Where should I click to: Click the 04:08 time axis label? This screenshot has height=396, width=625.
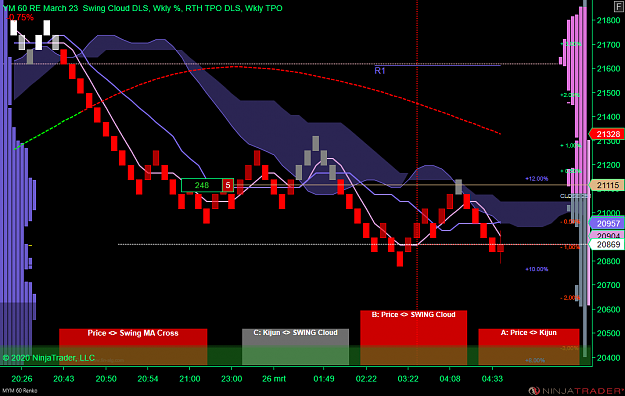pos(450,378)
